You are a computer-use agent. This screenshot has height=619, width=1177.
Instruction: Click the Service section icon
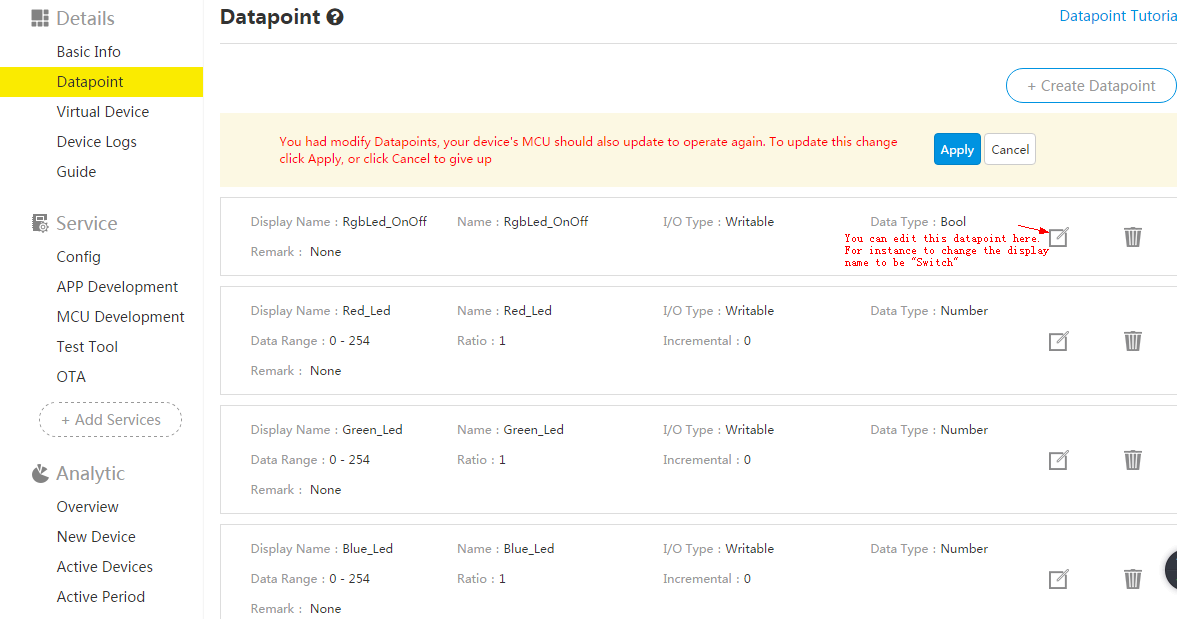coord(39,222)
